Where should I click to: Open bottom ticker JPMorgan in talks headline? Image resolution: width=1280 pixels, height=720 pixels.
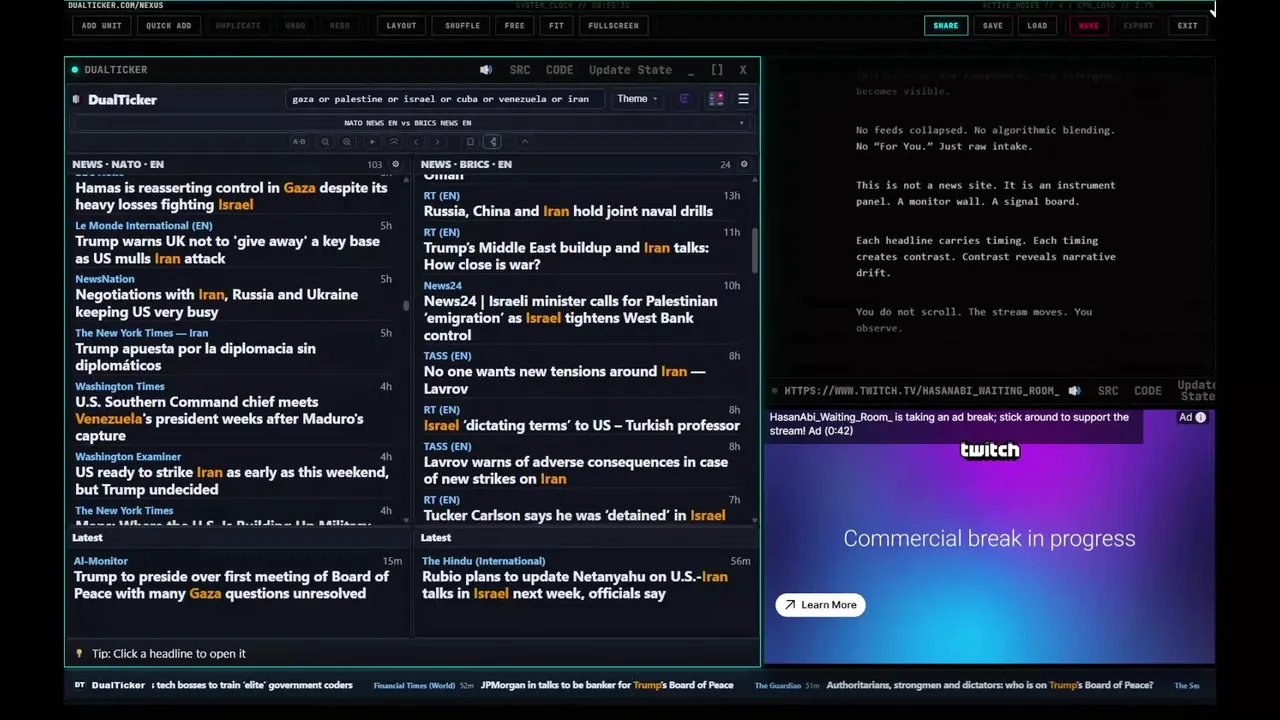[x=607, y=686]
